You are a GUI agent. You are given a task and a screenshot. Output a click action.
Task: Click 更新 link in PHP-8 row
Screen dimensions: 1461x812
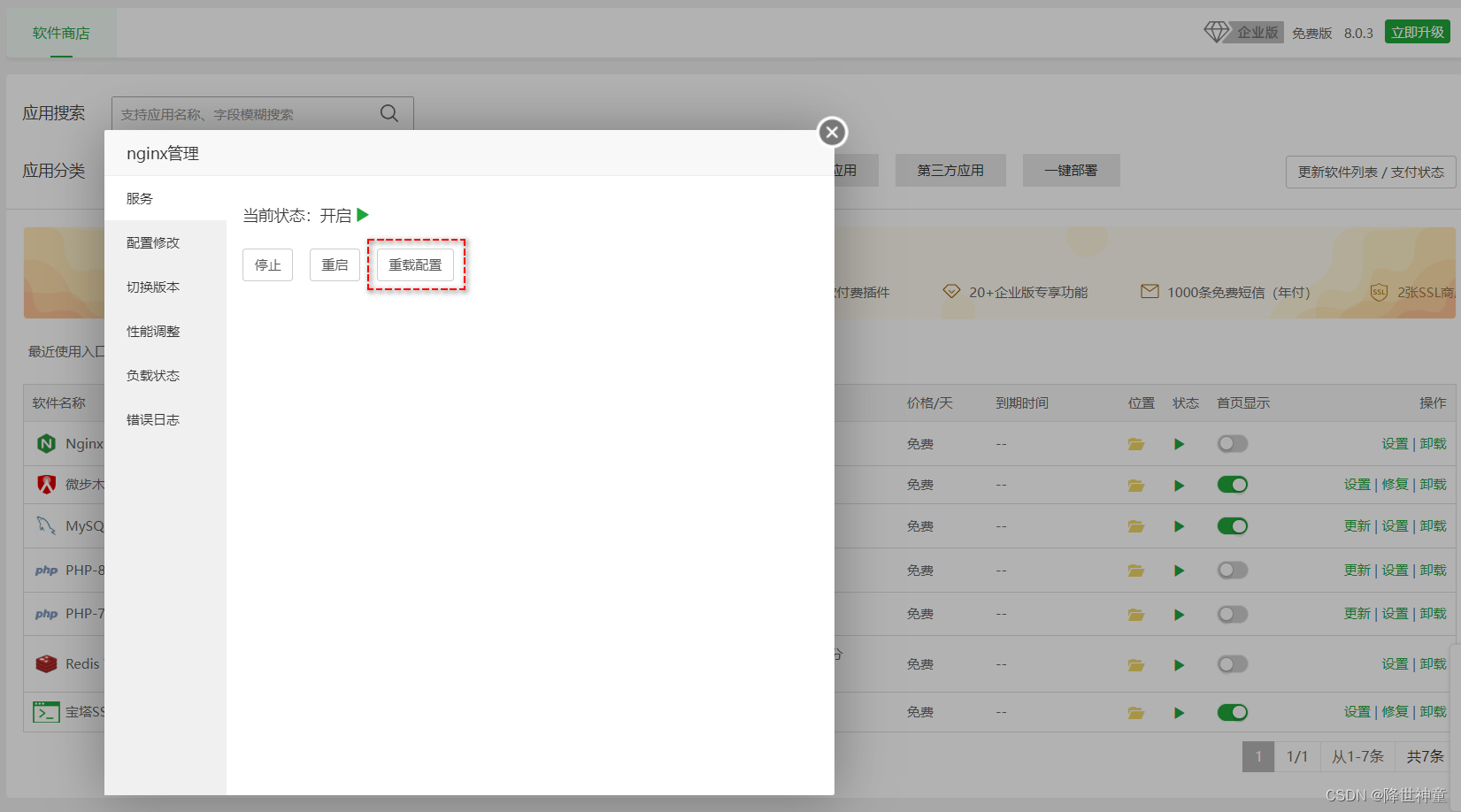1357,570
